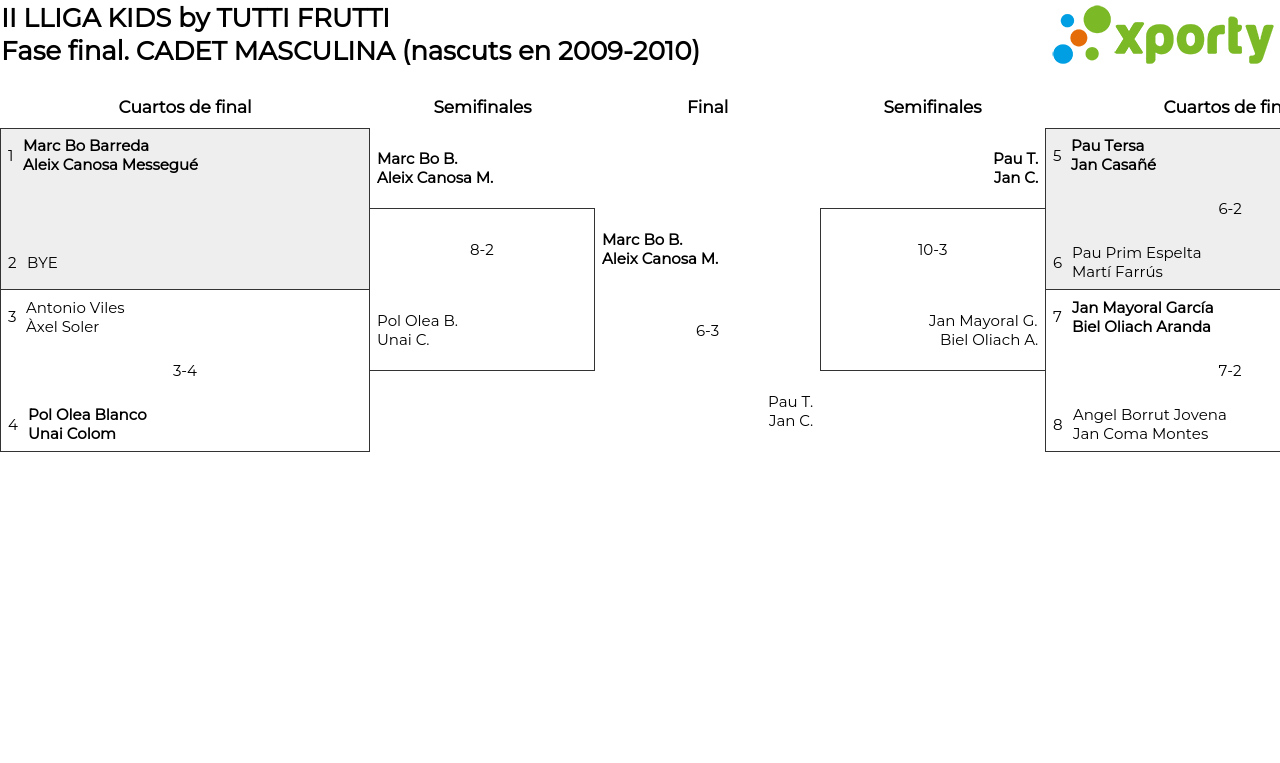Click the BYE entry in seed 2

[42, 263]
